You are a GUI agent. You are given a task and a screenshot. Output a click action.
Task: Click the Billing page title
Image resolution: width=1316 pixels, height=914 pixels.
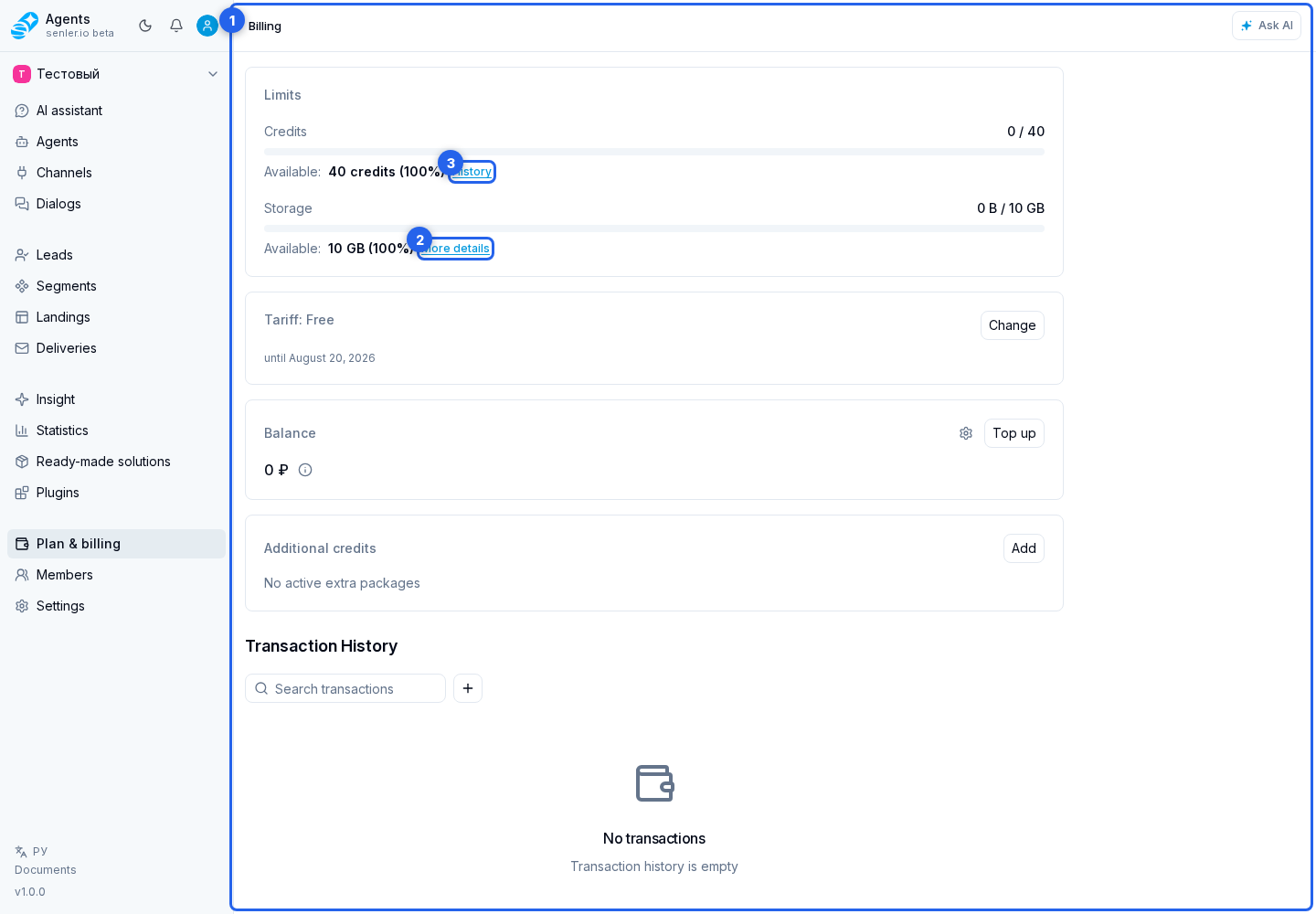tap(265, 27)
